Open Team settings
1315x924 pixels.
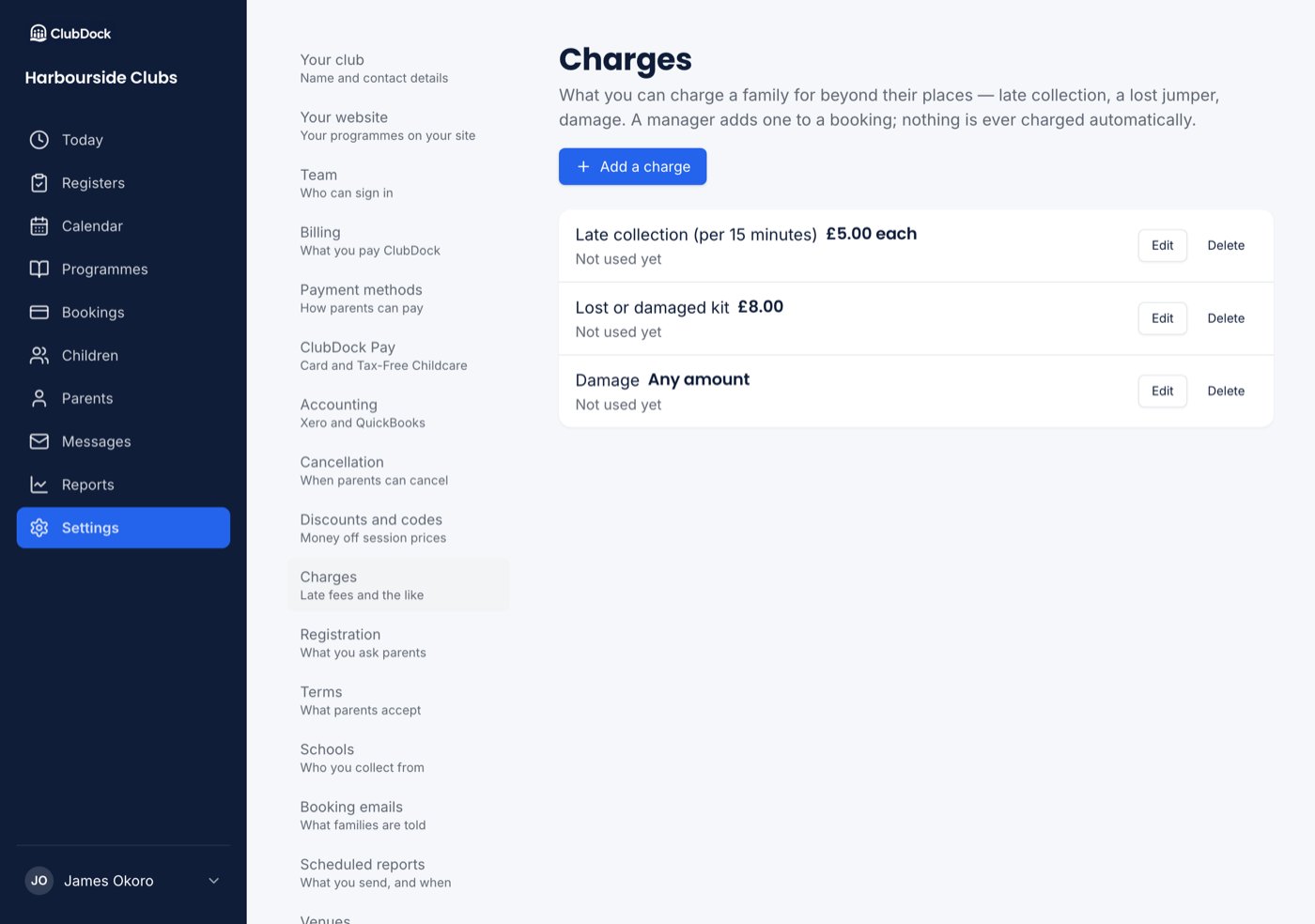coord(398,183)
